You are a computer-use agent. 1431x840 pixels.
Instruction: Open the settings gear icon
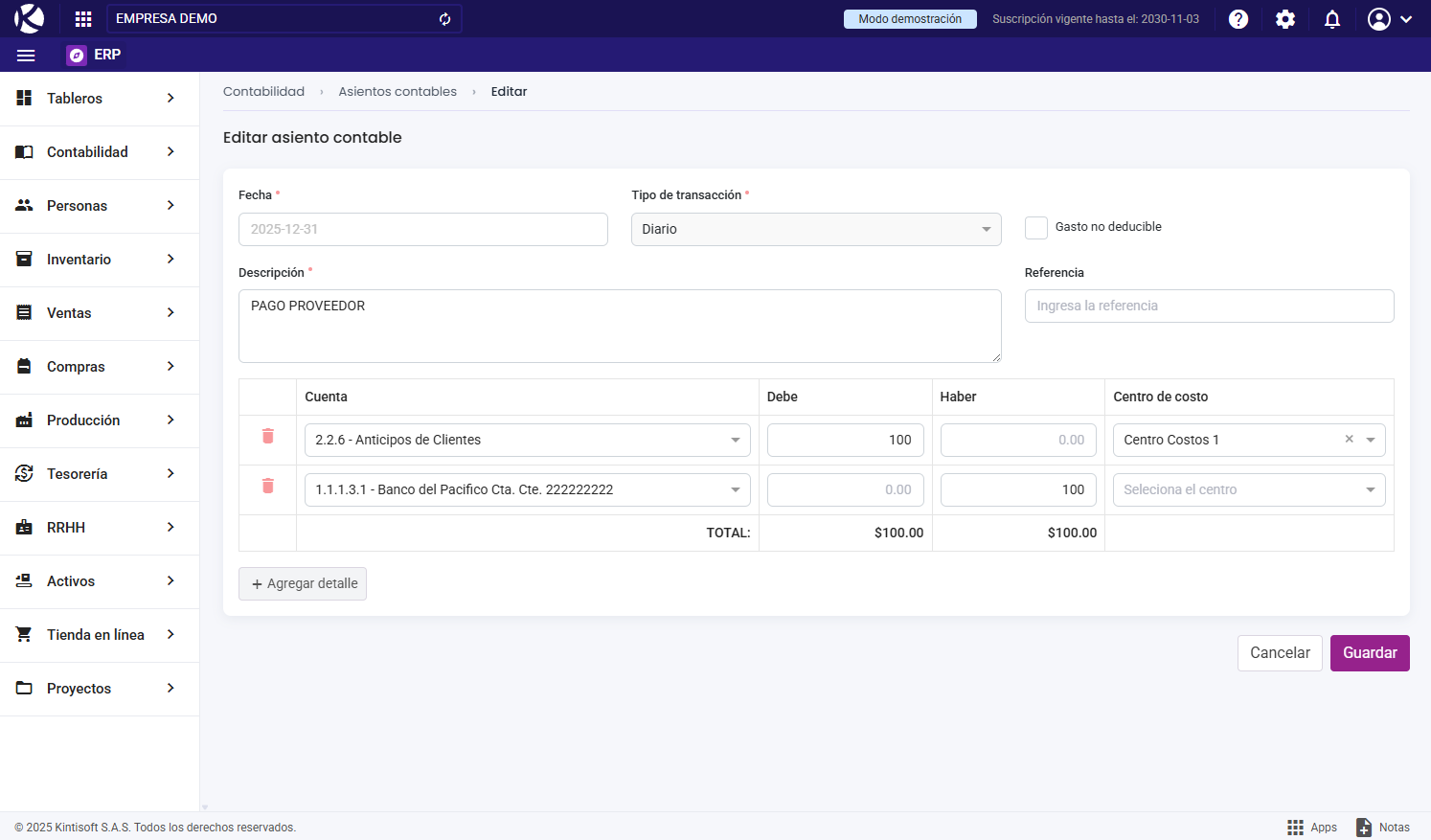coord(1285,19)
